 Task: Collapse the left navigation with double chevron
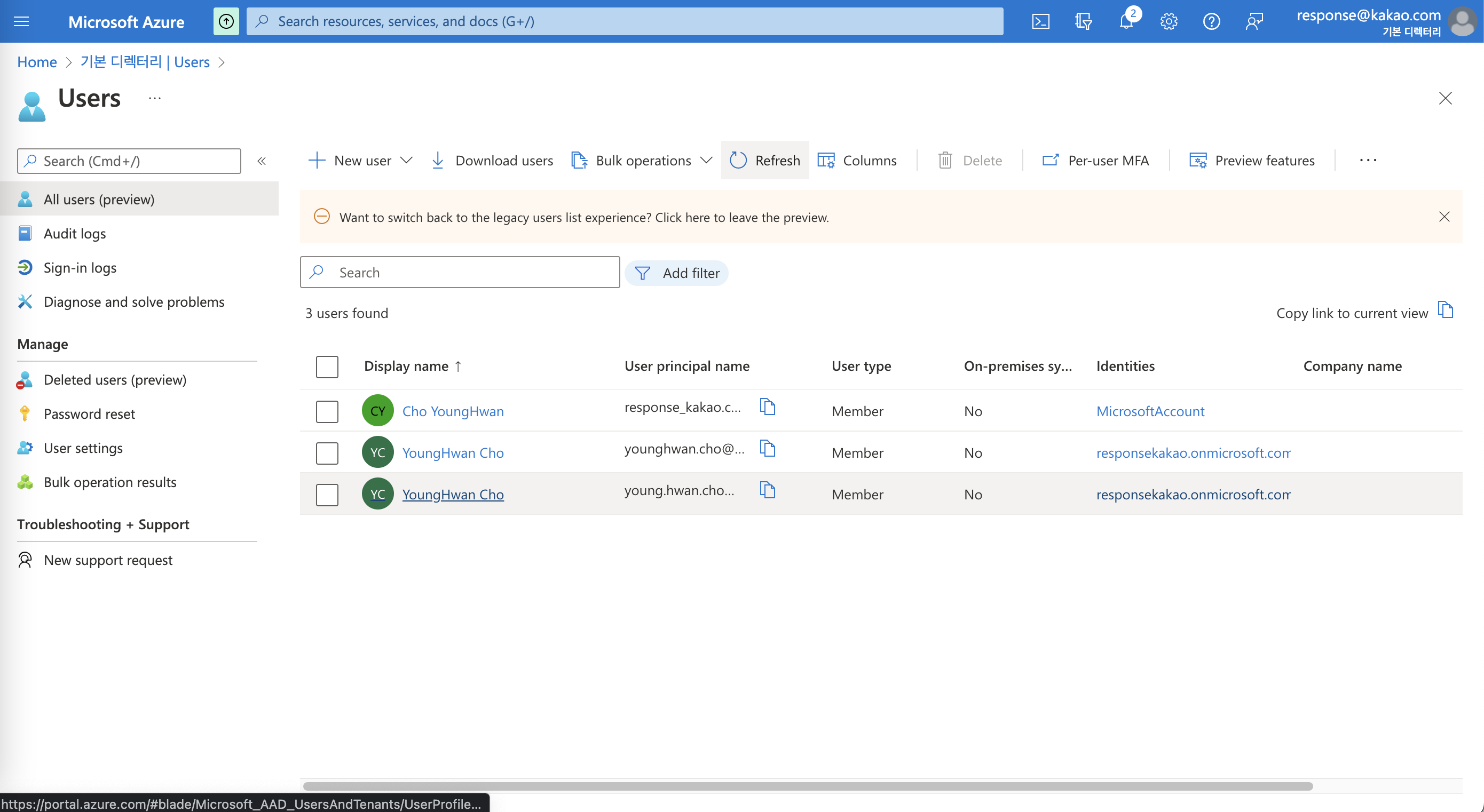(262, 161)
